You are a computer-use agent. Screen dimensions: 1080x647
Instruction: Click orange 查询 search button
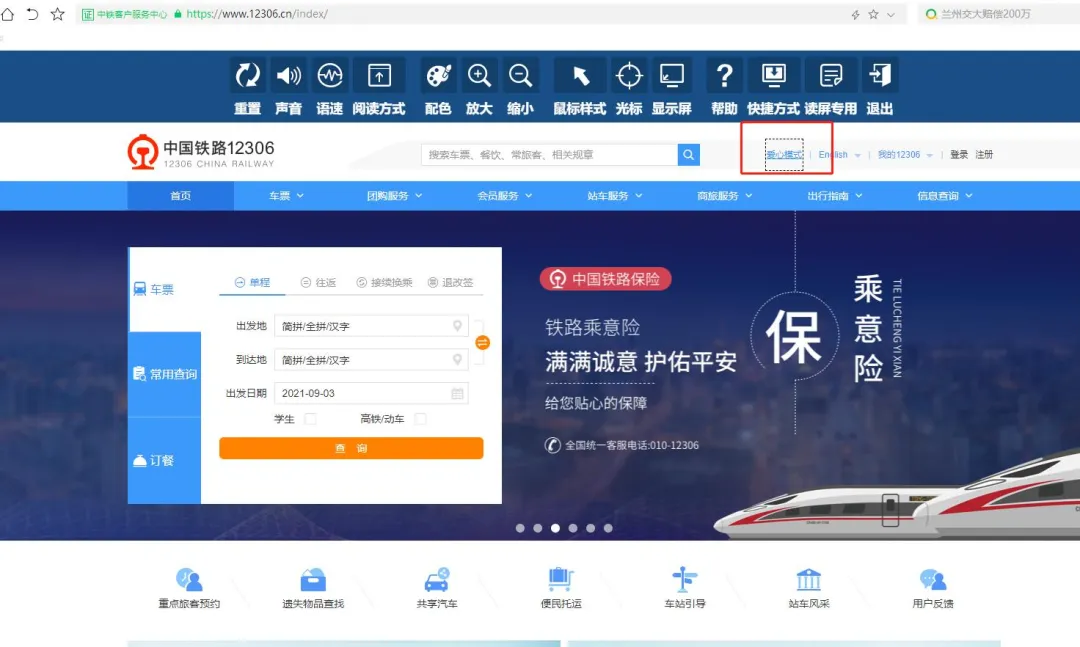351,448
